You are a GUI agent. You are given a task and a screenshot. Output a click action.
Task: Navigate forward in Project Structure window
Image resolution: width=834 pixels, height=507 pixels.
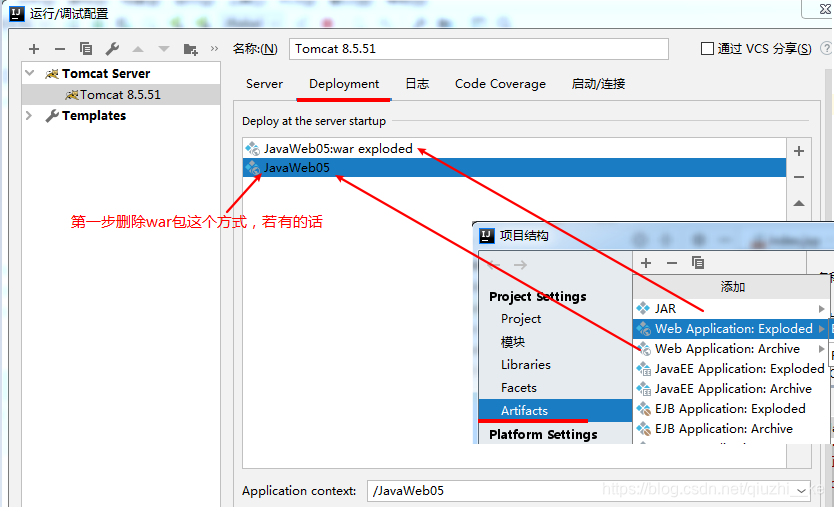point(520,264)
